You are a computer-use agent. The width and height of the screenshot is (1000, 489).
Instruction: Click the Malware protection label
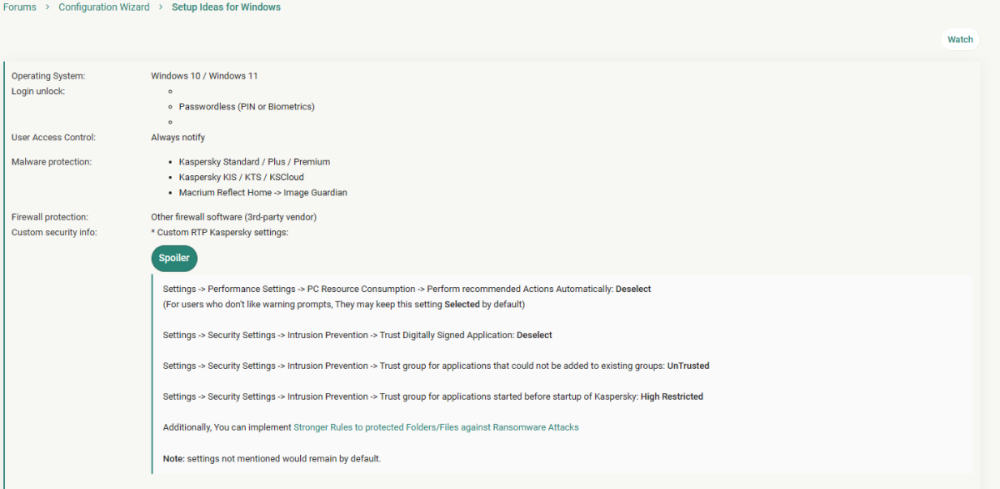52,162
